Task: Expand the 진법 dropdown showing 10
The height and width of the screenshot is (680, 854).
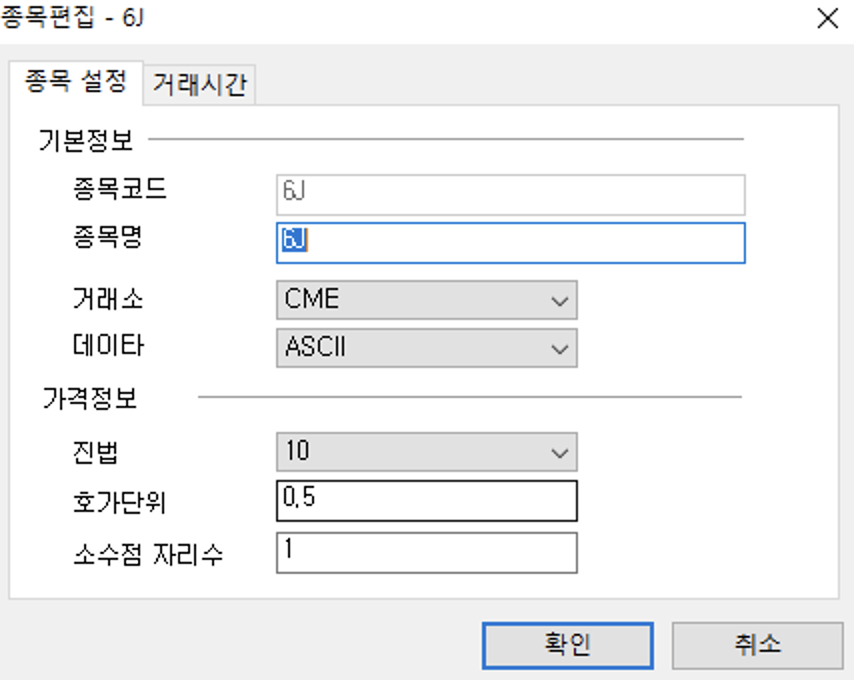Action: tap(426, 451)
